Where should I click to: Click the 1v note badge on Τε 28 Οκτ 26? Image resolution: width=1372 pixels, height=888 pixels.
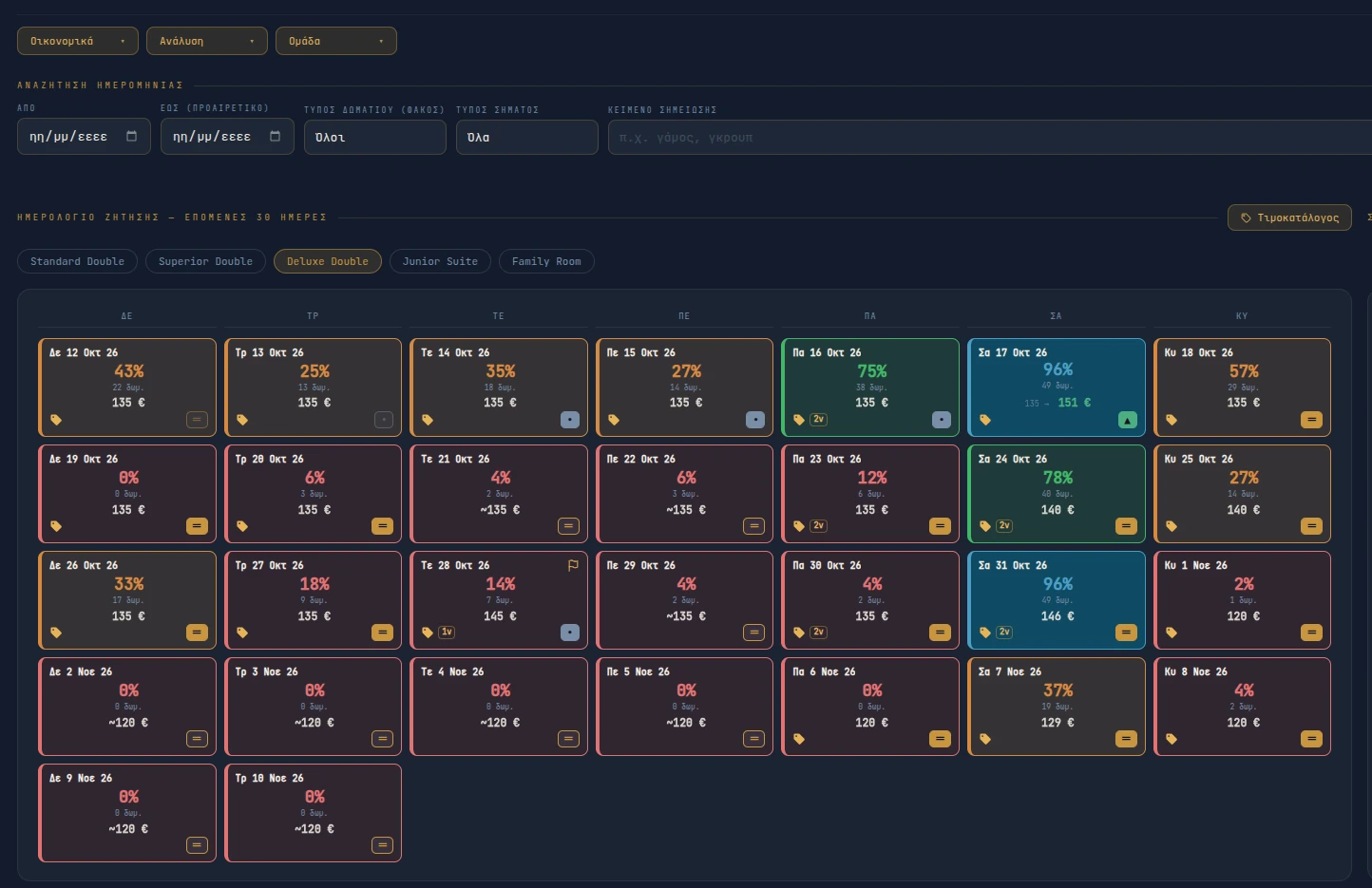tap(447, 633)
